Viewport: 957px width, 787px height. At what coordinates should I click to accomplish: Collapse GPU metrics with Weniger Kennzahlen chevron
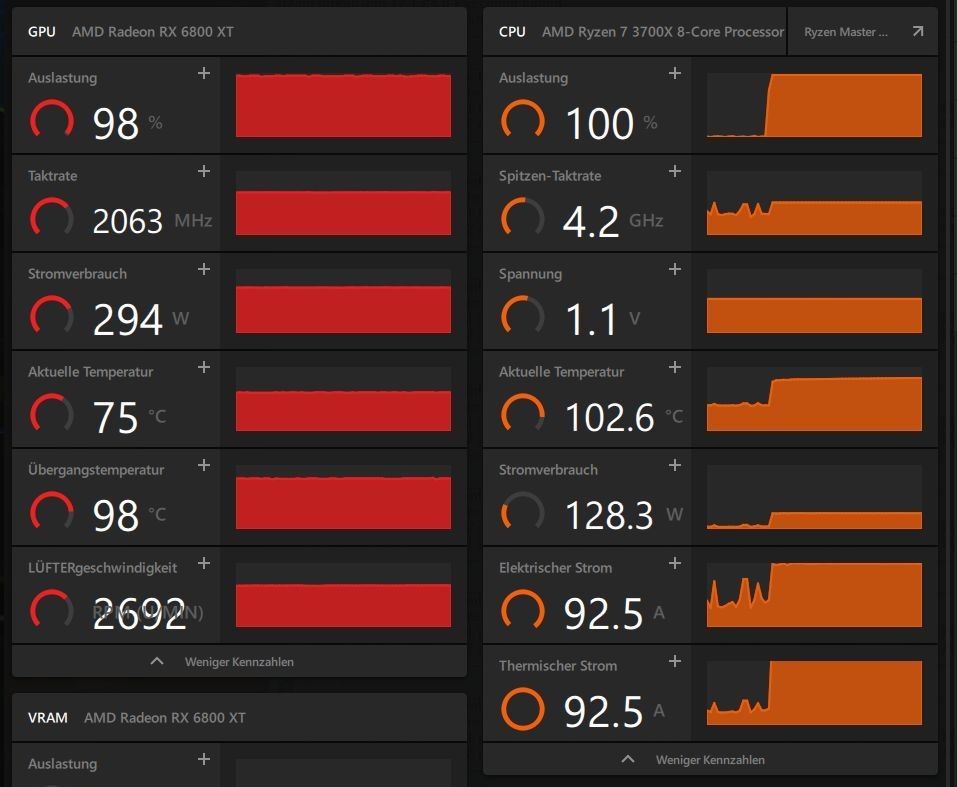coord(157,661)
